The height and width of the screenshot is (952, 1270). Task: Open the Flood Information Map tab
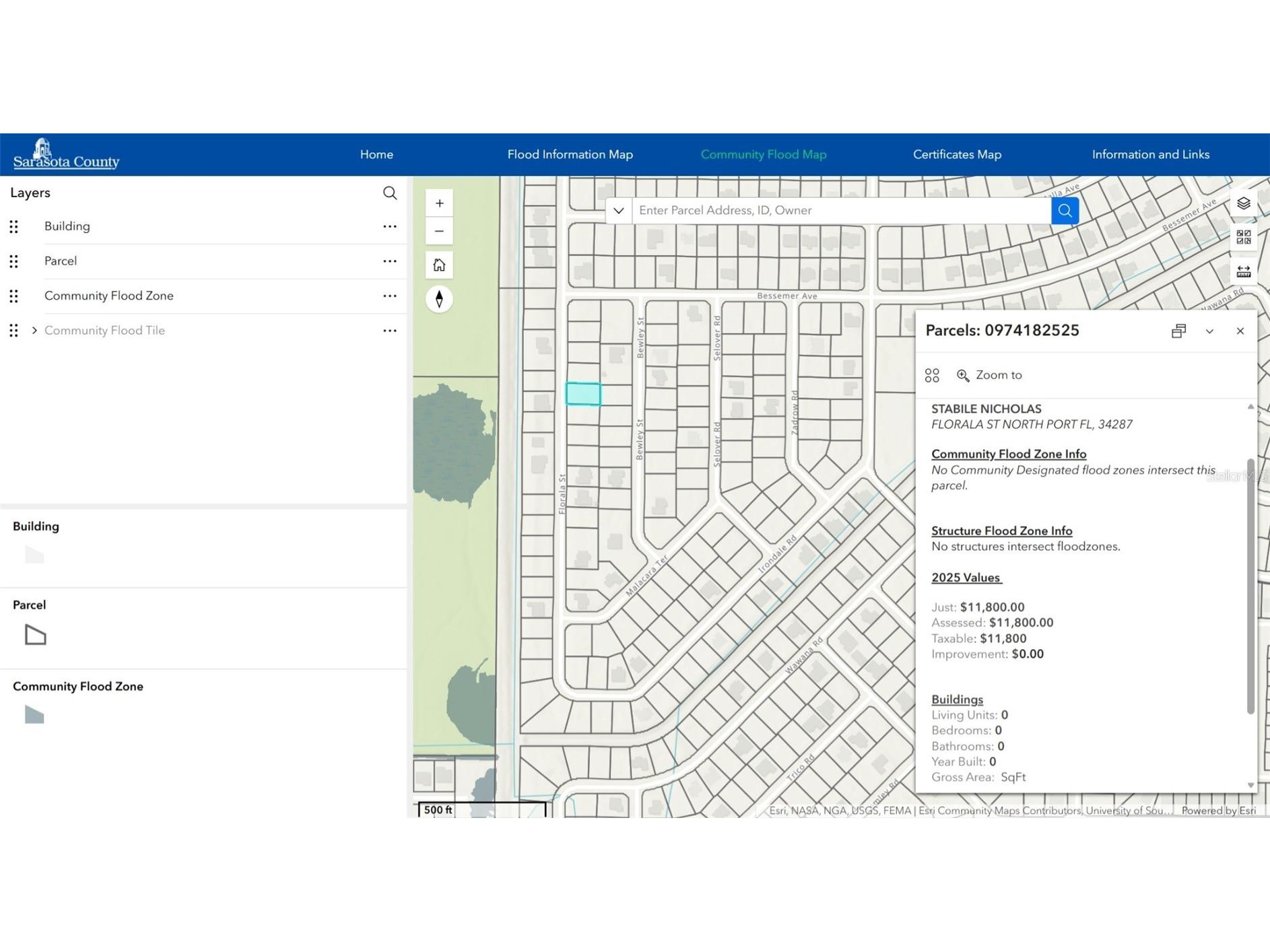[x=570, y=155]
